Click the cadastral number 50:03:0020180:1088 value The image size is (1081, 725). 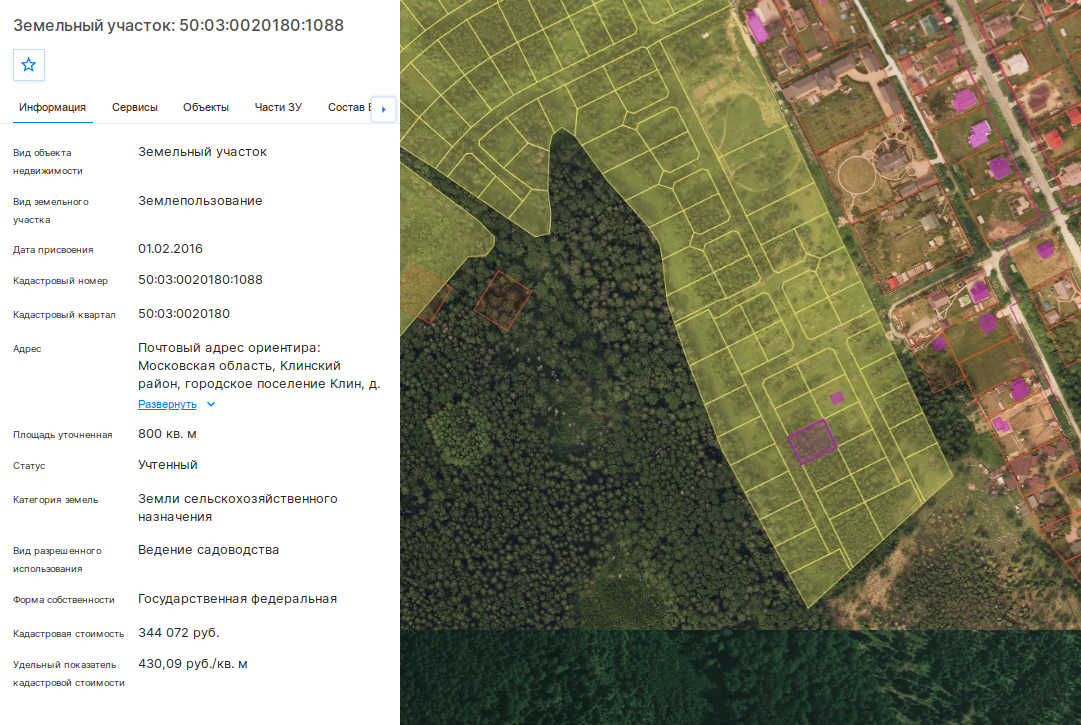200,280
